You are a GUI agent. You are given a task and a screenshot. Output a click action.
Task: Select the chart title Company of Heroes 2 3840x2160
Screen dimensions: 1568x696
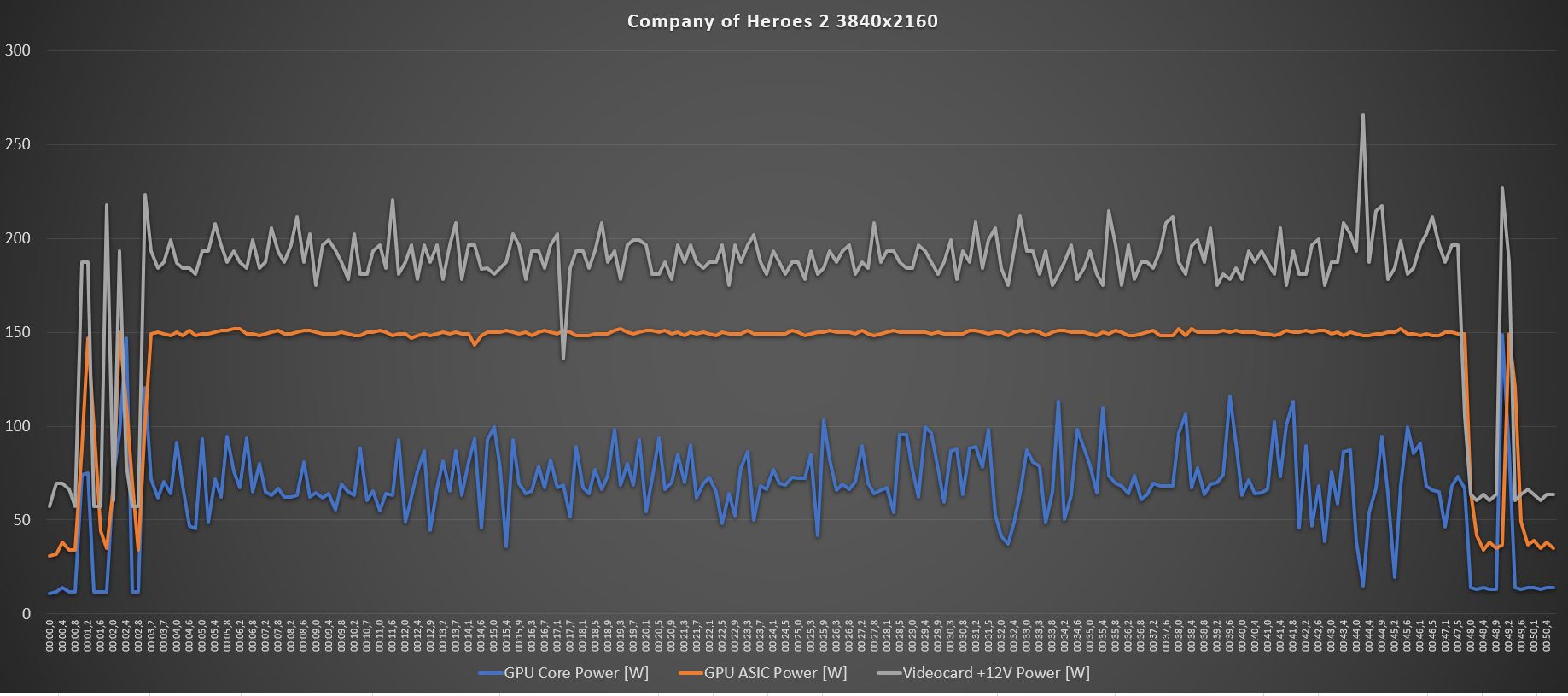point(783,21)
